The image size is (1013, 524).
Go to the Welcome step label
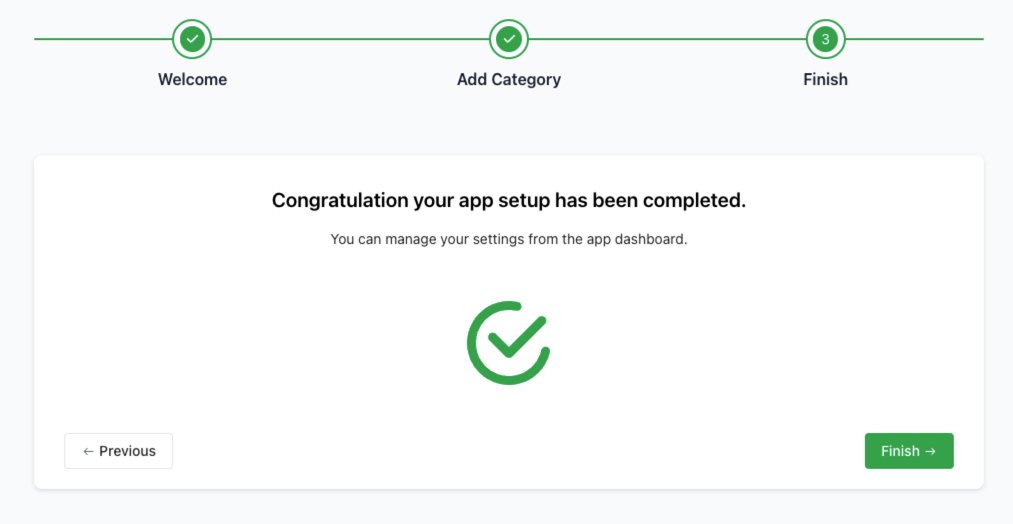[192, 79]
